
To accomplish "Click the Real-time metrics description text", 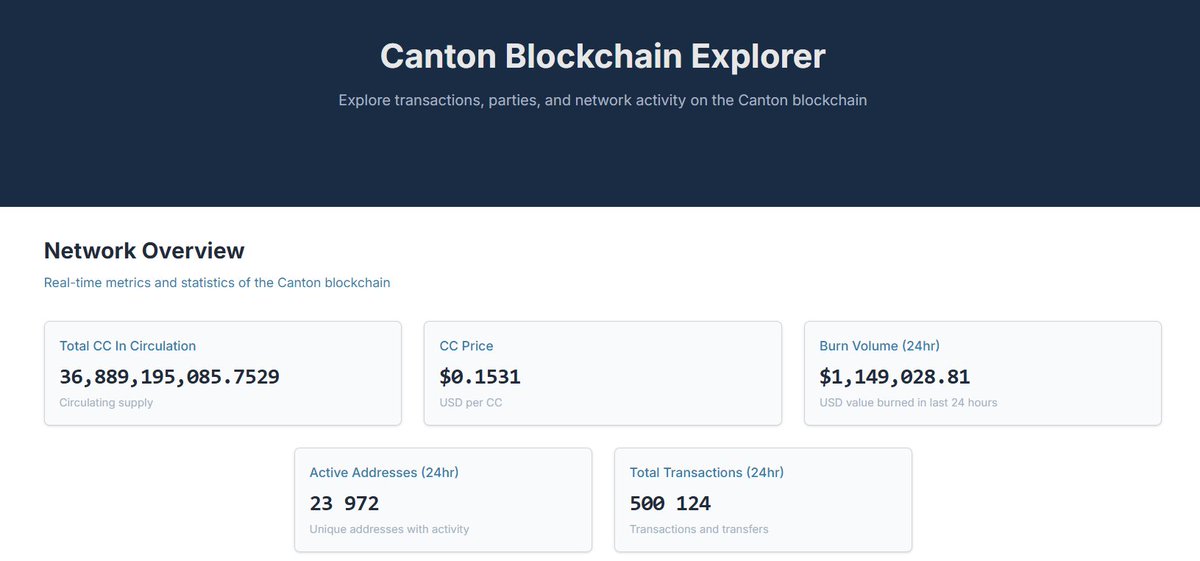I will [217, 283].
